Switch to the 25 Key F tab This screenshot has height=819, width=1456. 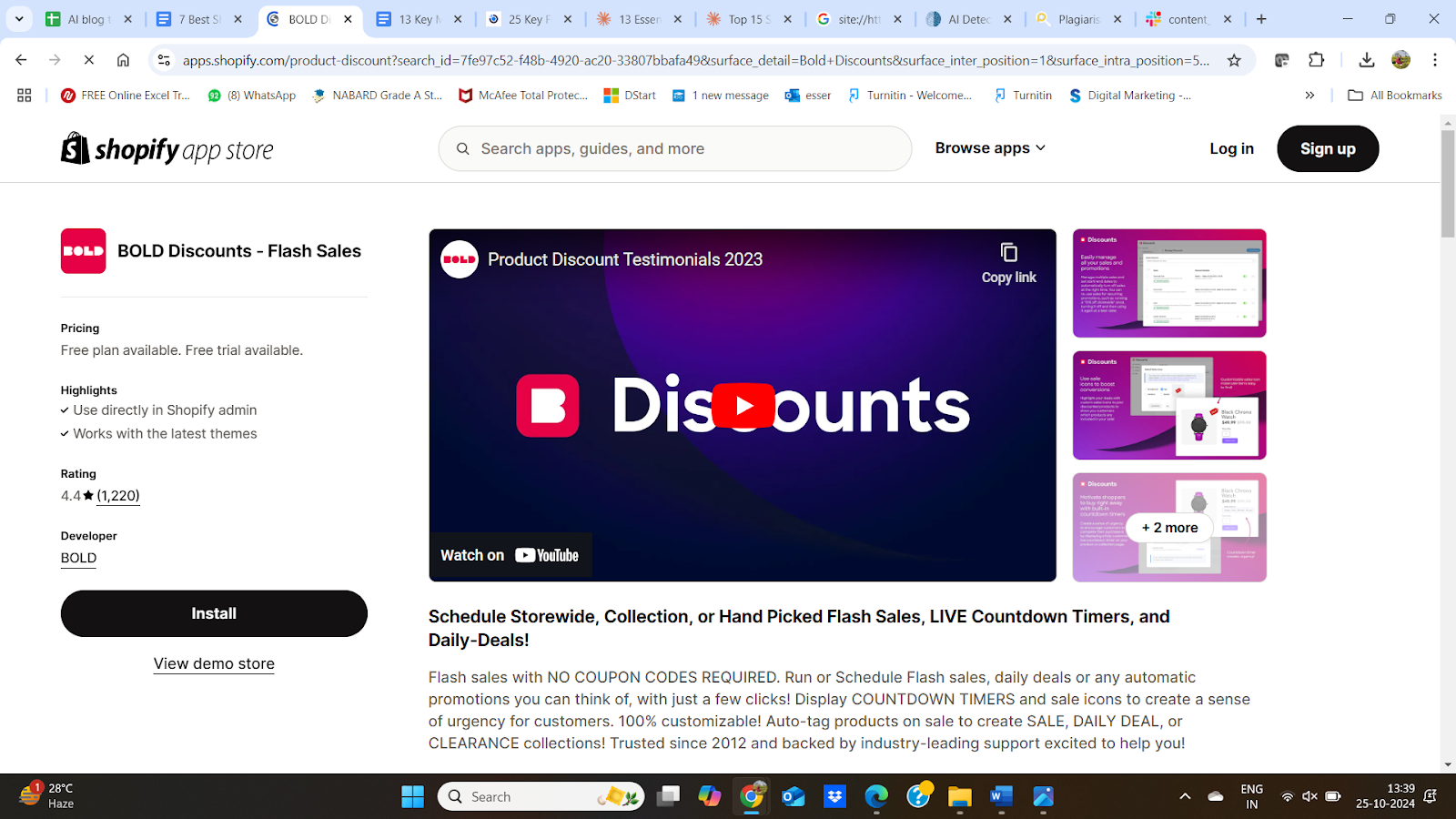(x=529, y=18)
